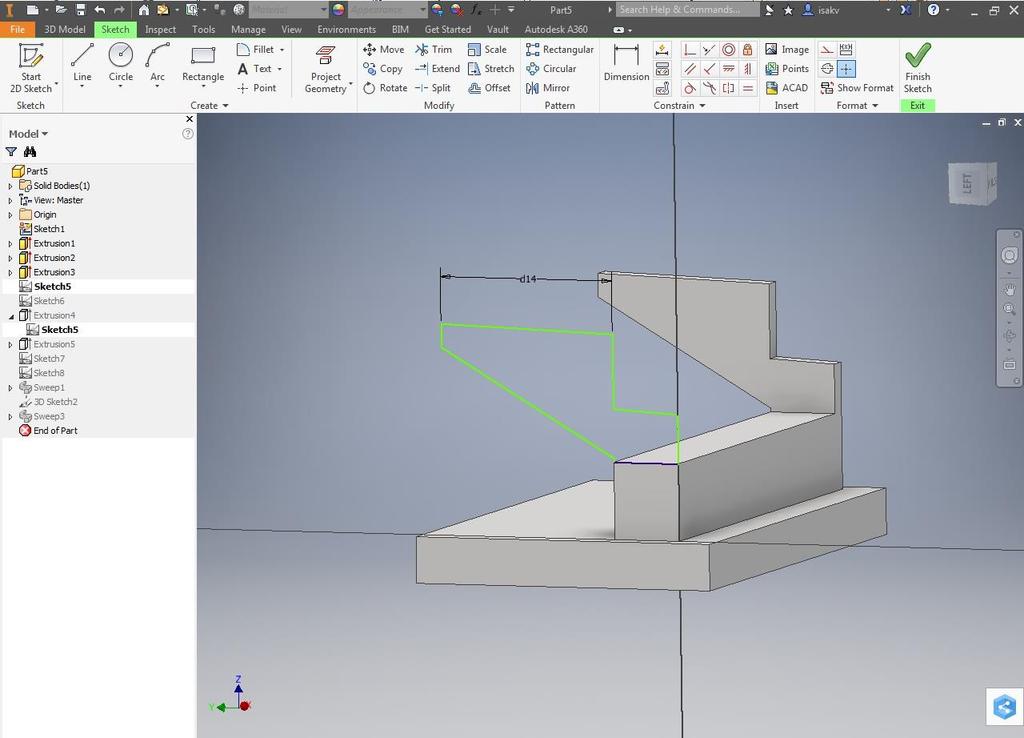Click the Search Help & Commands field
1024x738 pixels.
[x=688, y=10]
